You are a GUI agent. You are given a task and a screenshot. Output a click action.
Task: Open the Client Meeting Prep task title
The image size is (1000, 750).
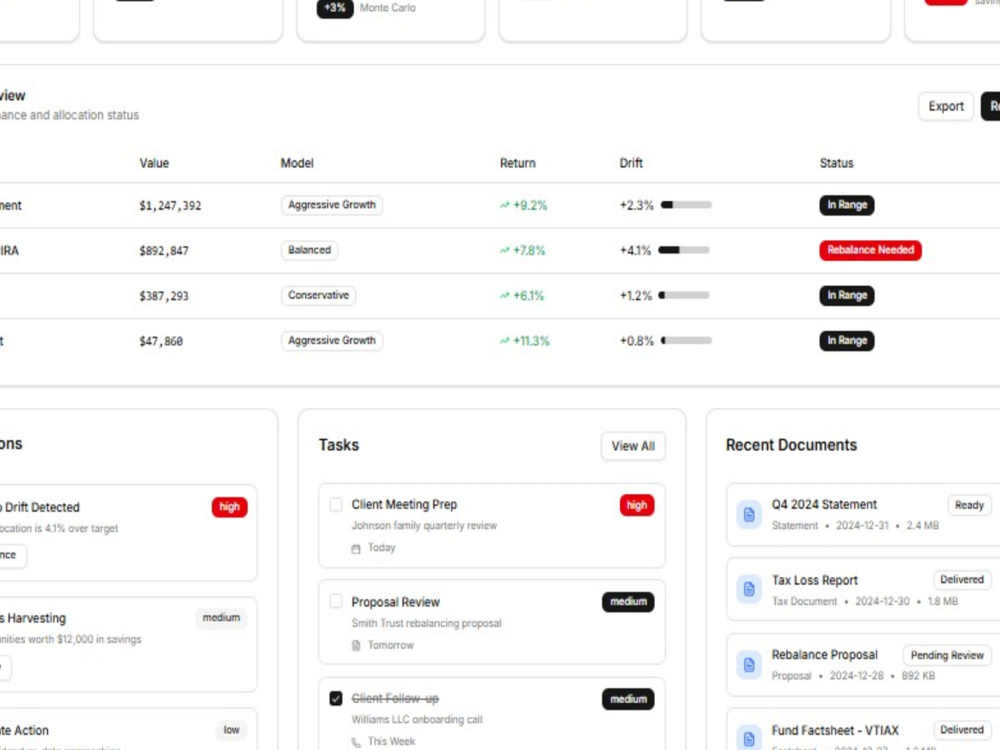coord(404,504)
